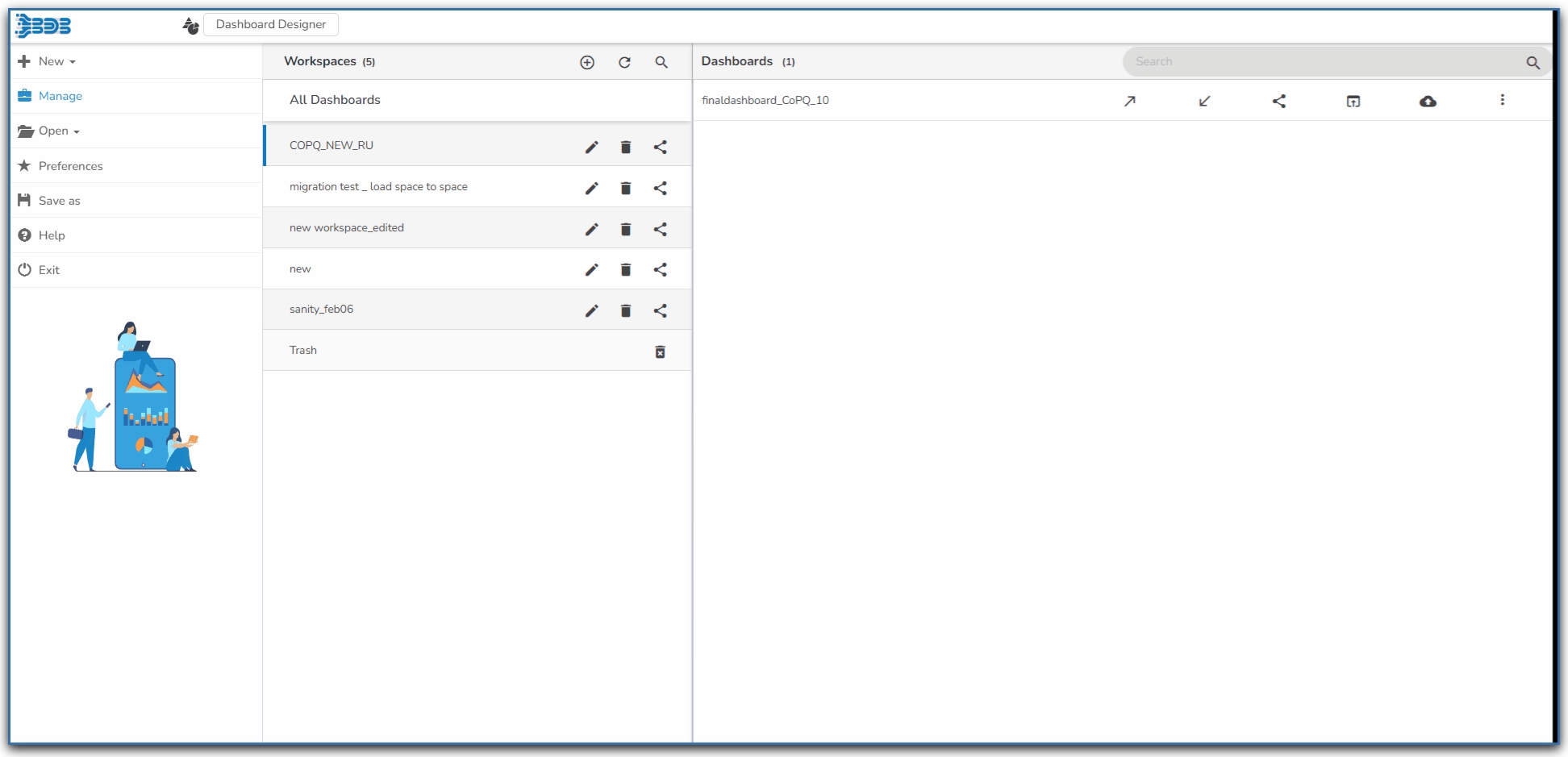Click window-upload icon for finaldashboard_CoPQ_10
1568x757 pixels.
(x=1353, y=101)
